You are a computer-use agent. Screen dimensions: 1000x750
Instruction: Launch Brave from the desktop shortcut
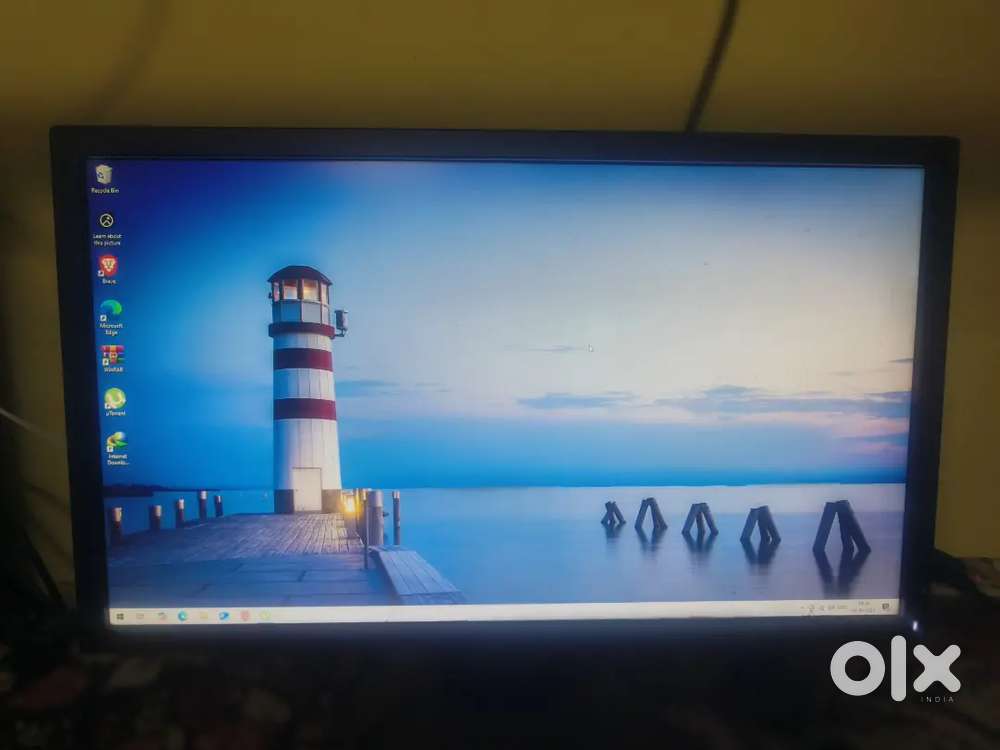[x=108, y=266]
